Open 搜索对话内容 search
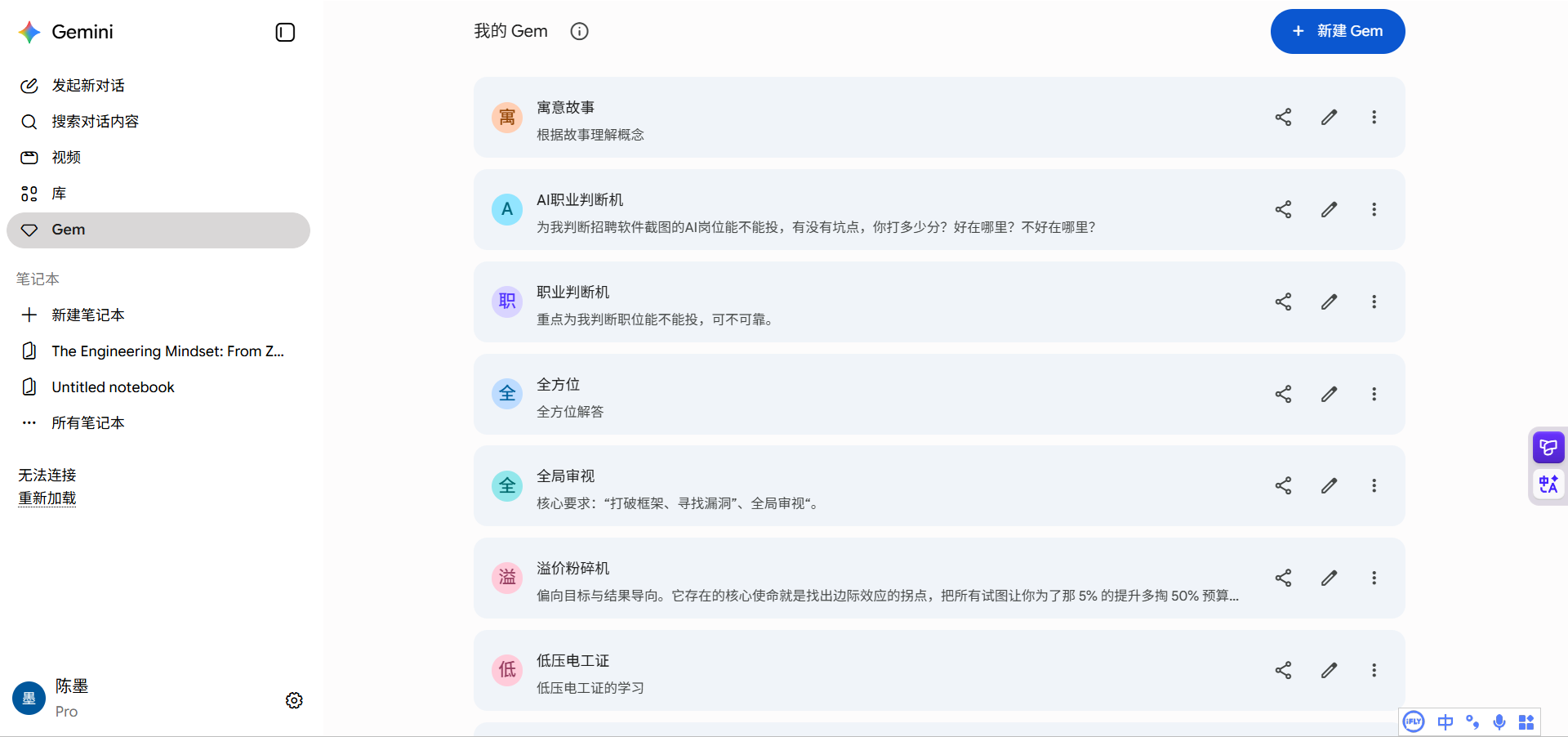The width and height of the screenshot is (1568, 737). click(x=158, y=122)
